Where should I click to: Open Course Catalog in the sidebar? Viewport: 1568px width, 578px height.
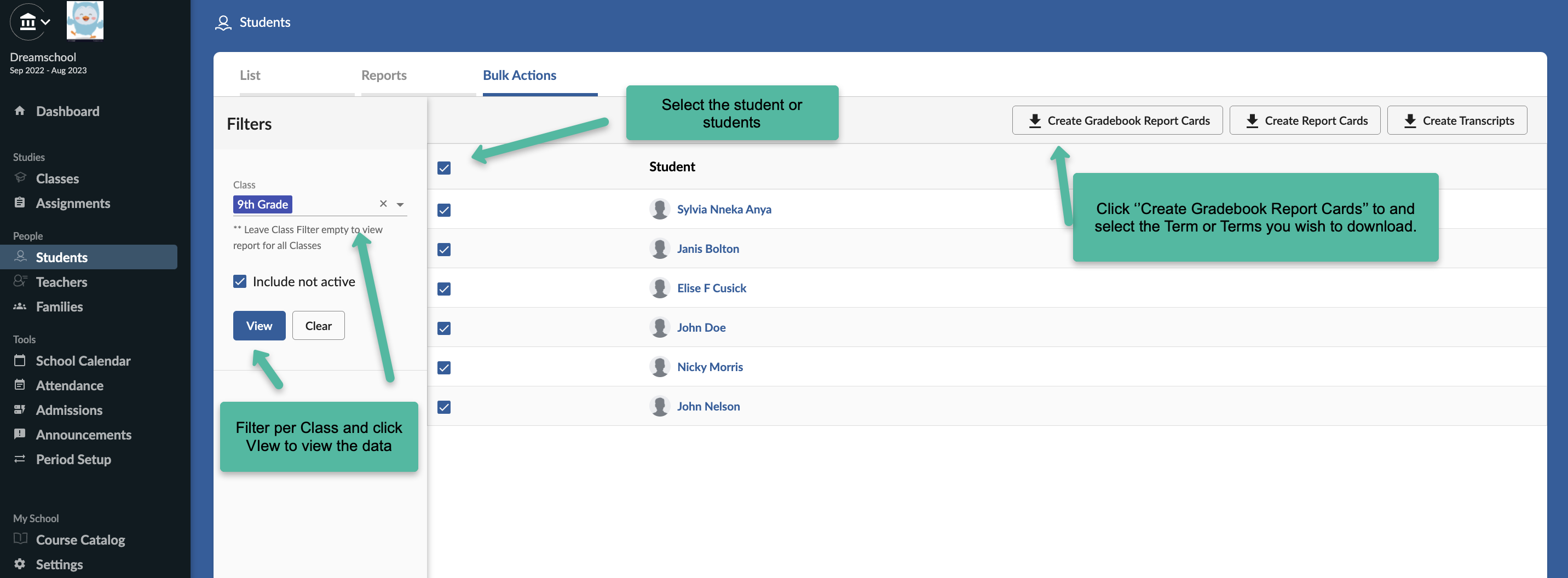(x=80, y=540)
